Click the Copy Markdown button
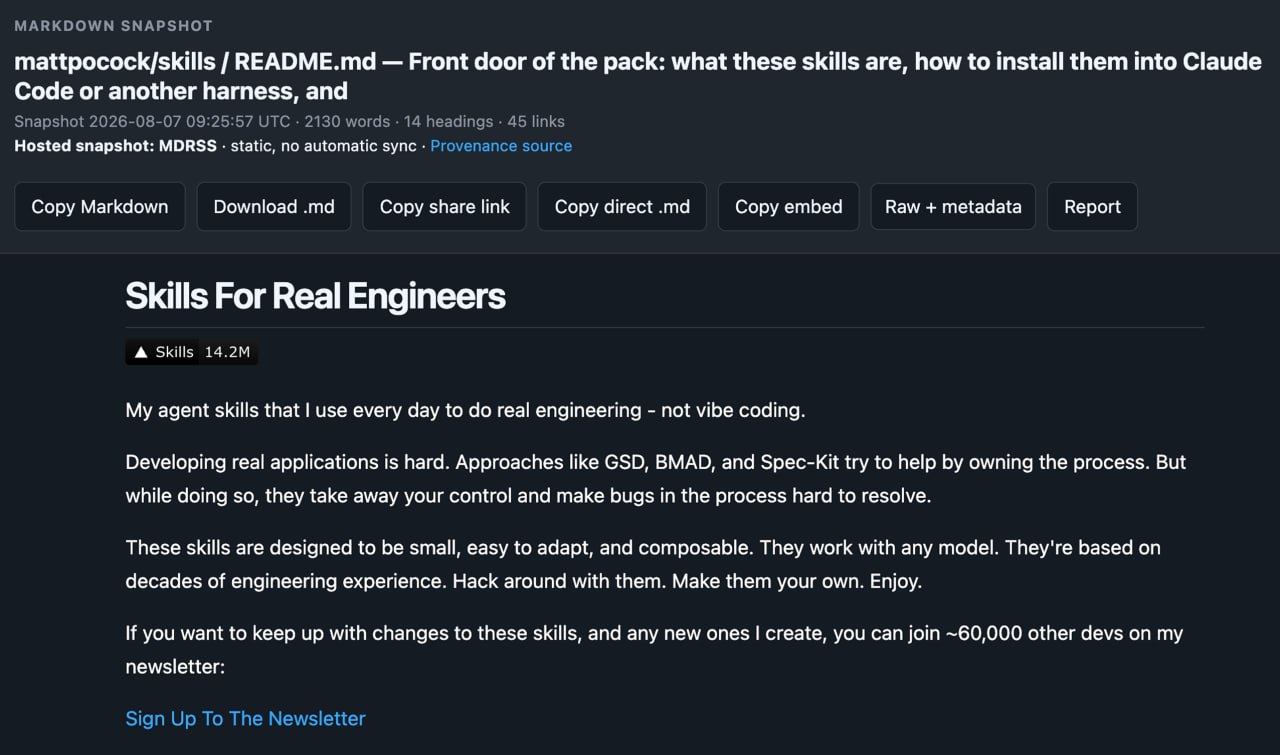Screen dimensions: 1280x755 click(99, 207)
